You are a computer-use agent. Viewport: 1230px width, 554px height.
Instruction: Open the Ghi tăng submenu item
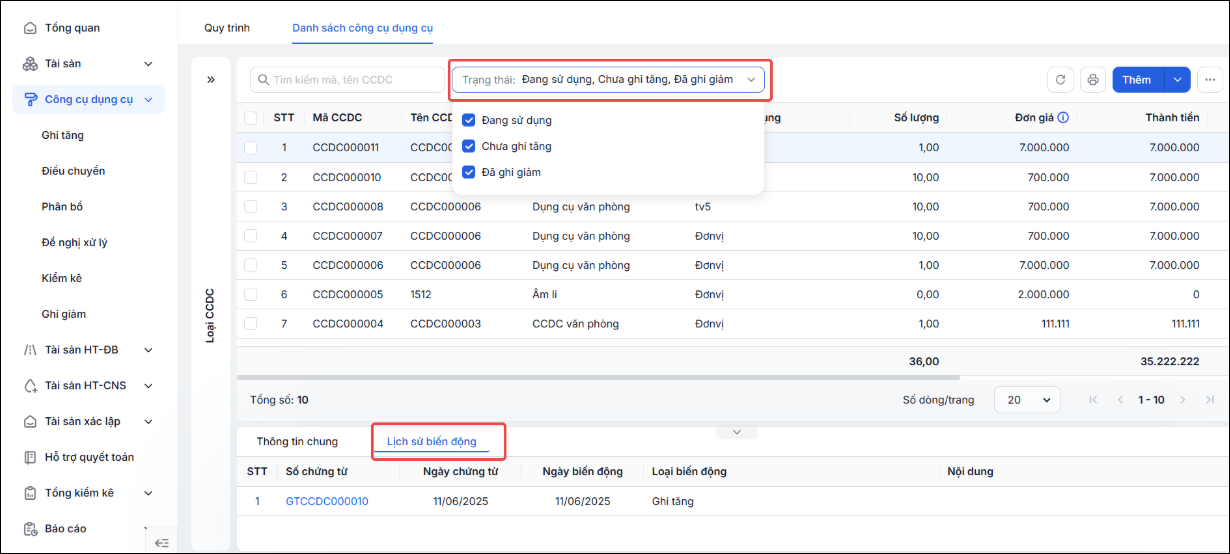click(63, 135)
